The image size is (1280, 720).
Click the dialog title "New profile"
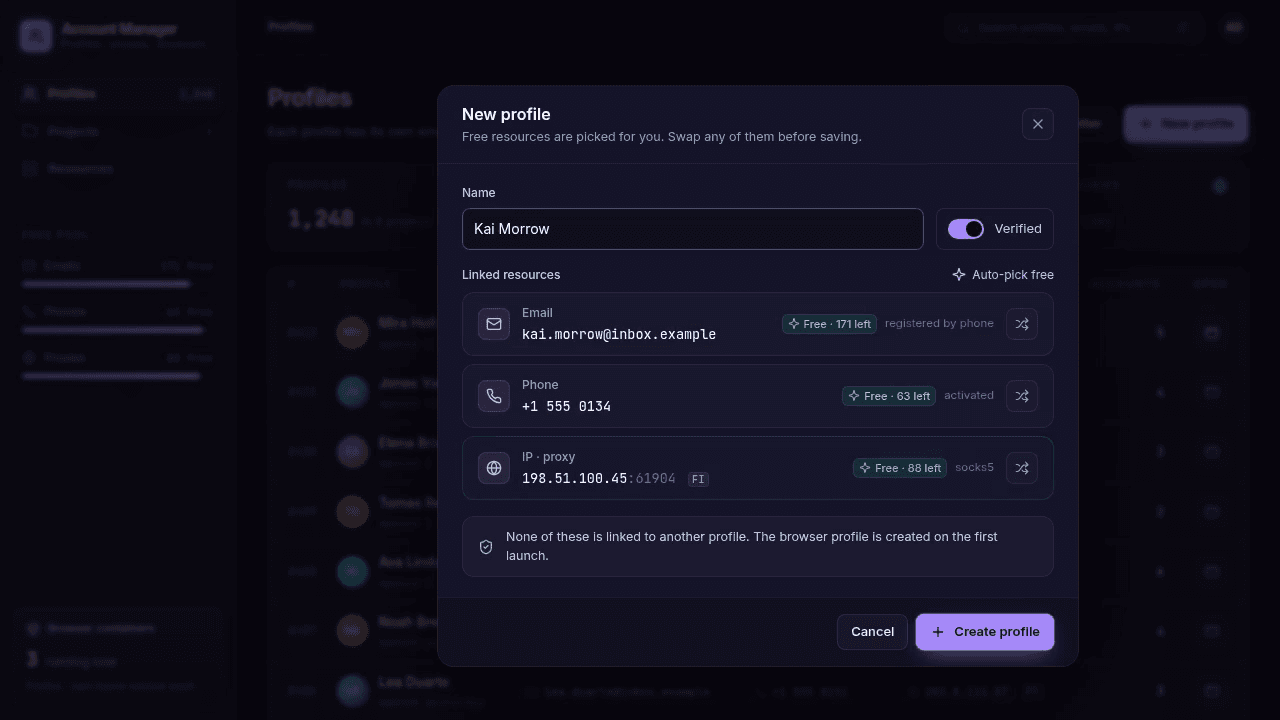[x=506, y=114]
